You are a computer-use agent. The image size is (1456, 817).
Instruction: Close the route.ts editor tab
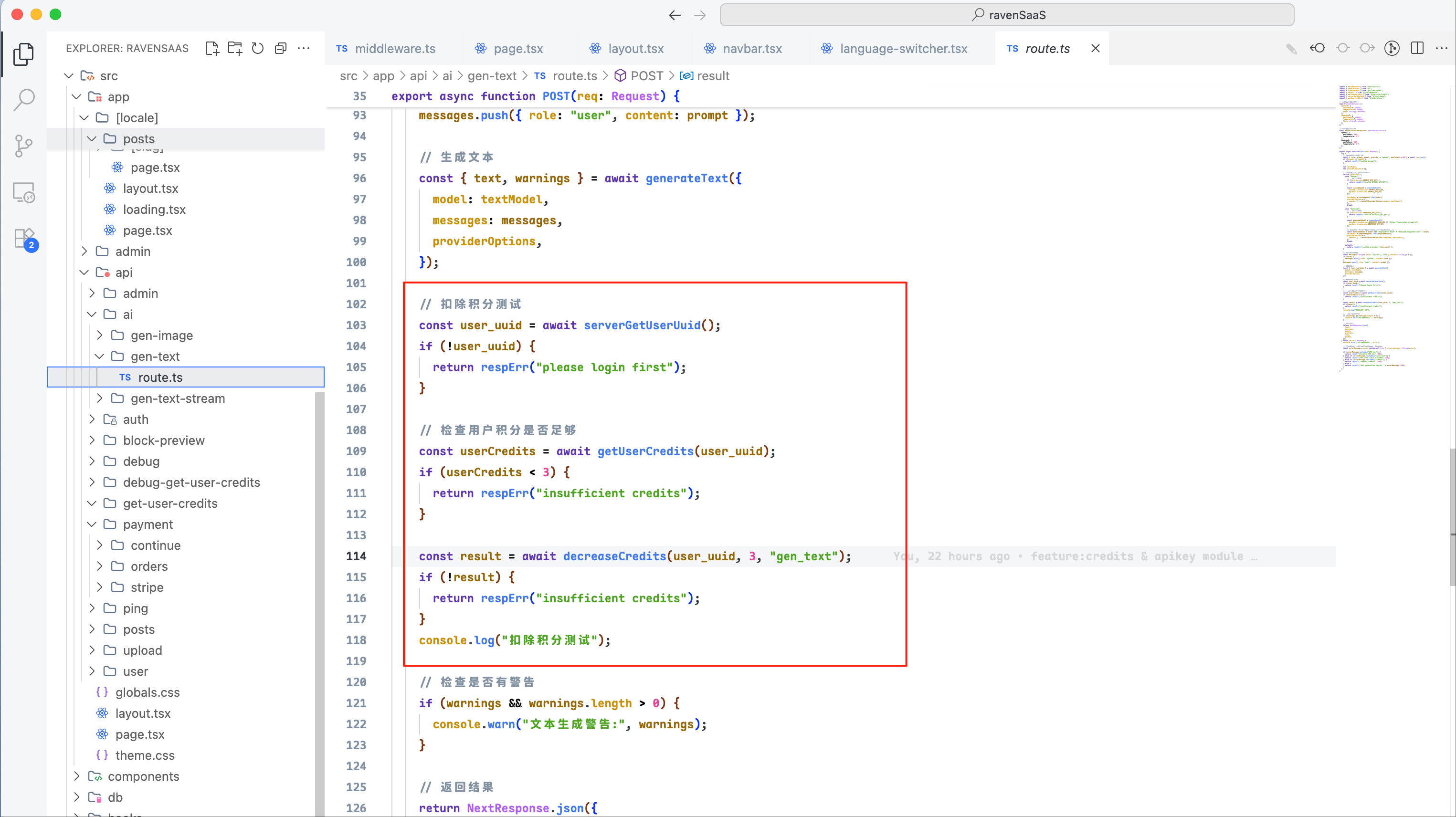1096,49
